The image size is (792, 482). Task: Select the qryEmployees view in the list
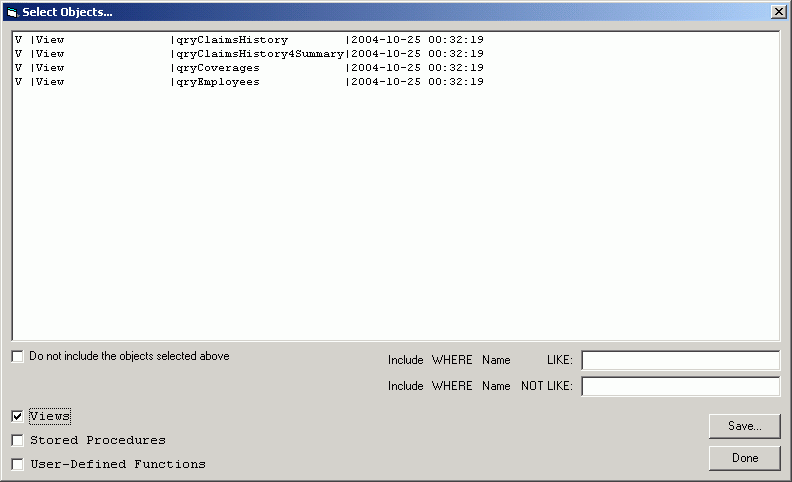(x=218, y=82)
